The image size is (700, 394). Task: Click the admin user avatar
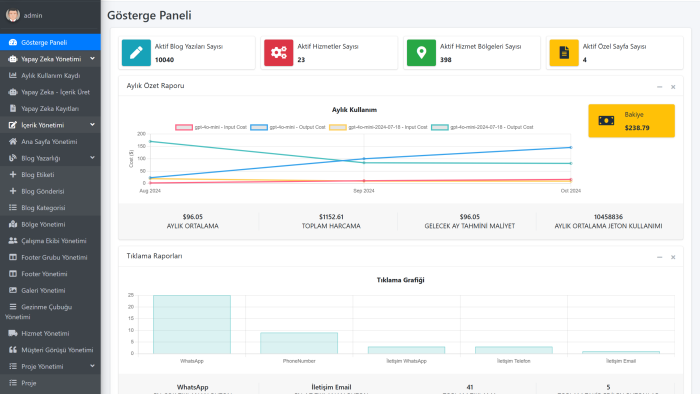point(12,15)
